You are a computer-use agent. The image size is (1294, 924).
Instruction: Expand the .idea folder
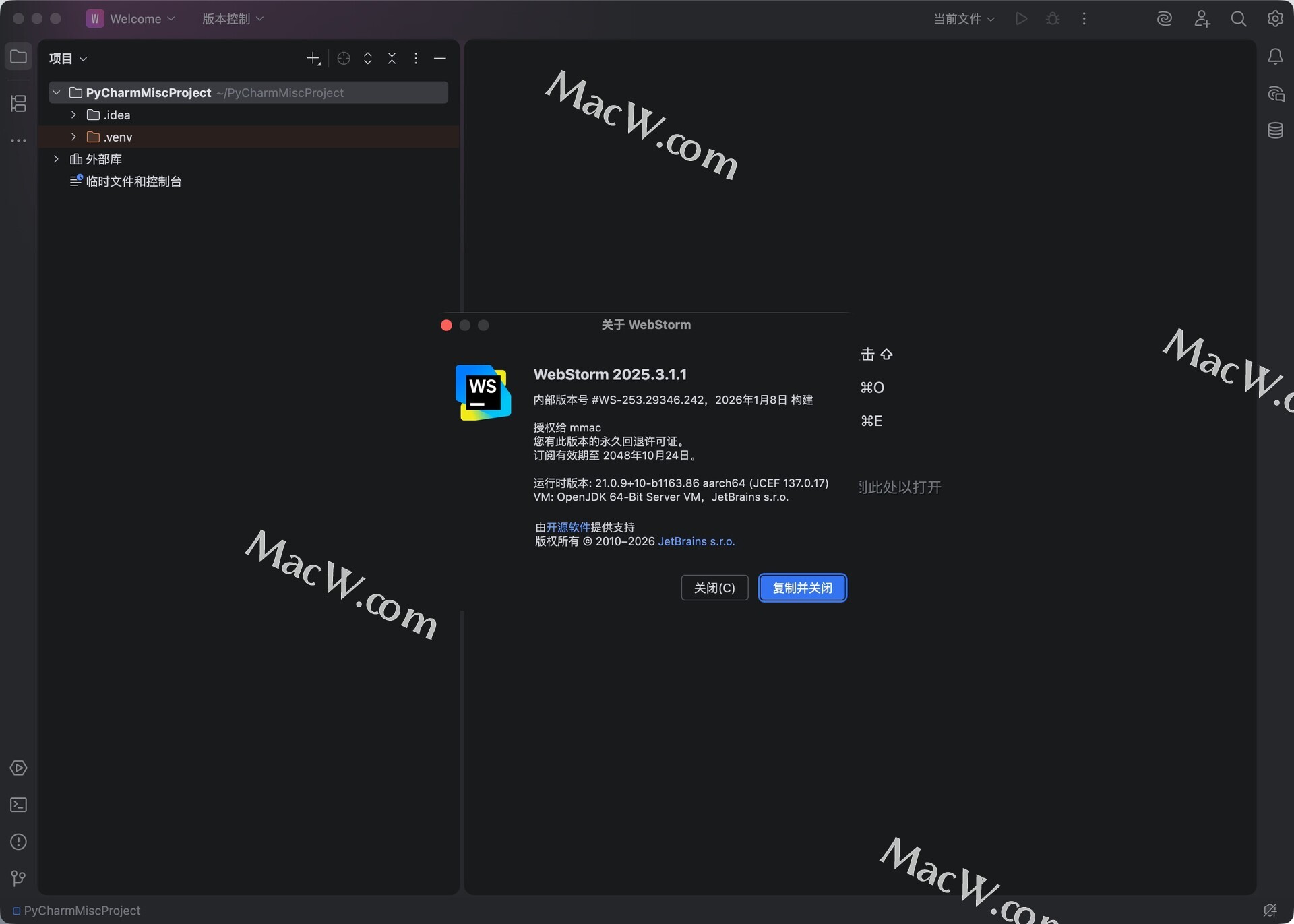pyautogui.click(x=73, y=115)
